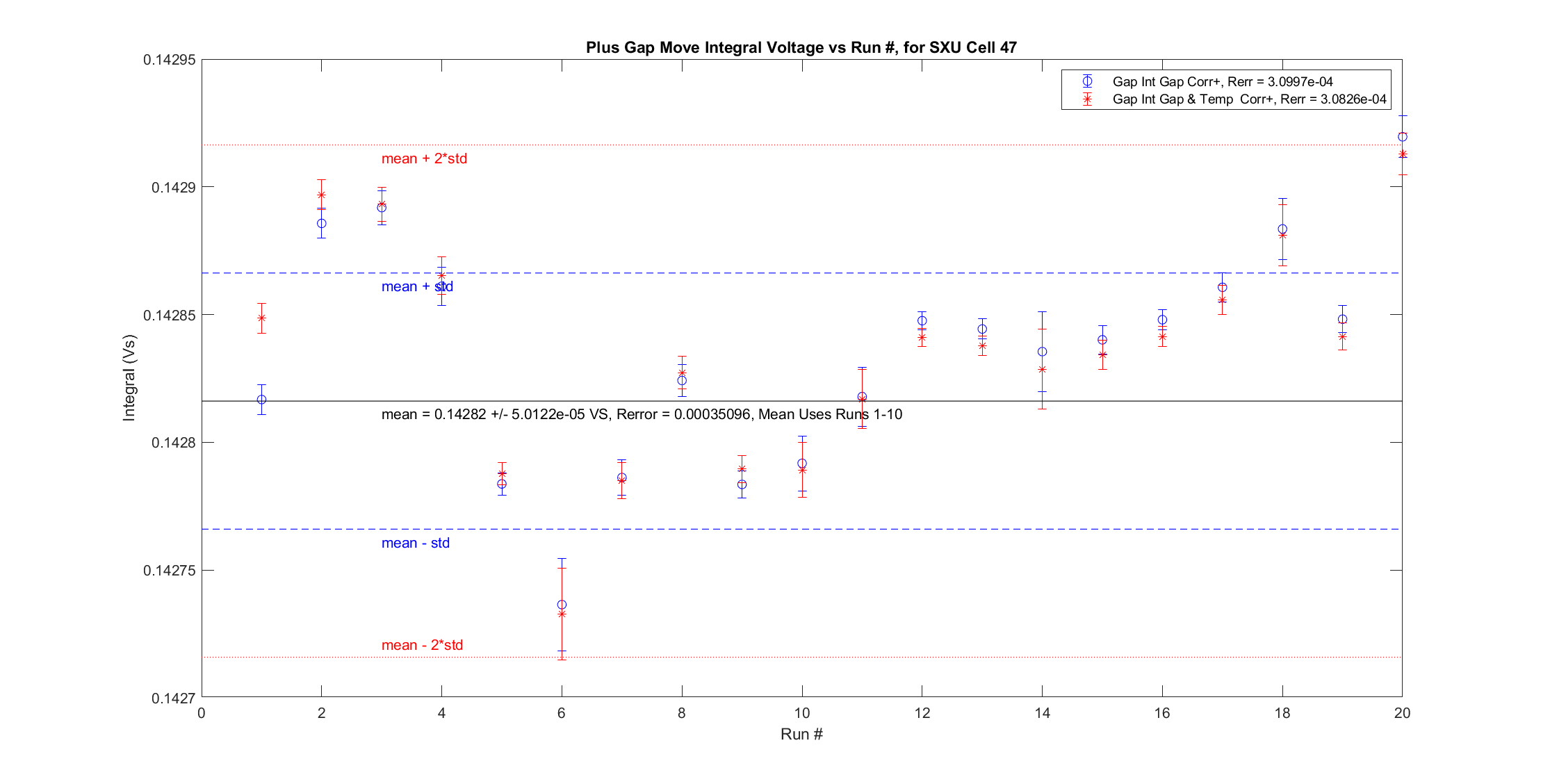Click the 'Run #' x-axis label
This screenshot has height=784, width=1550.
[801, 734]
